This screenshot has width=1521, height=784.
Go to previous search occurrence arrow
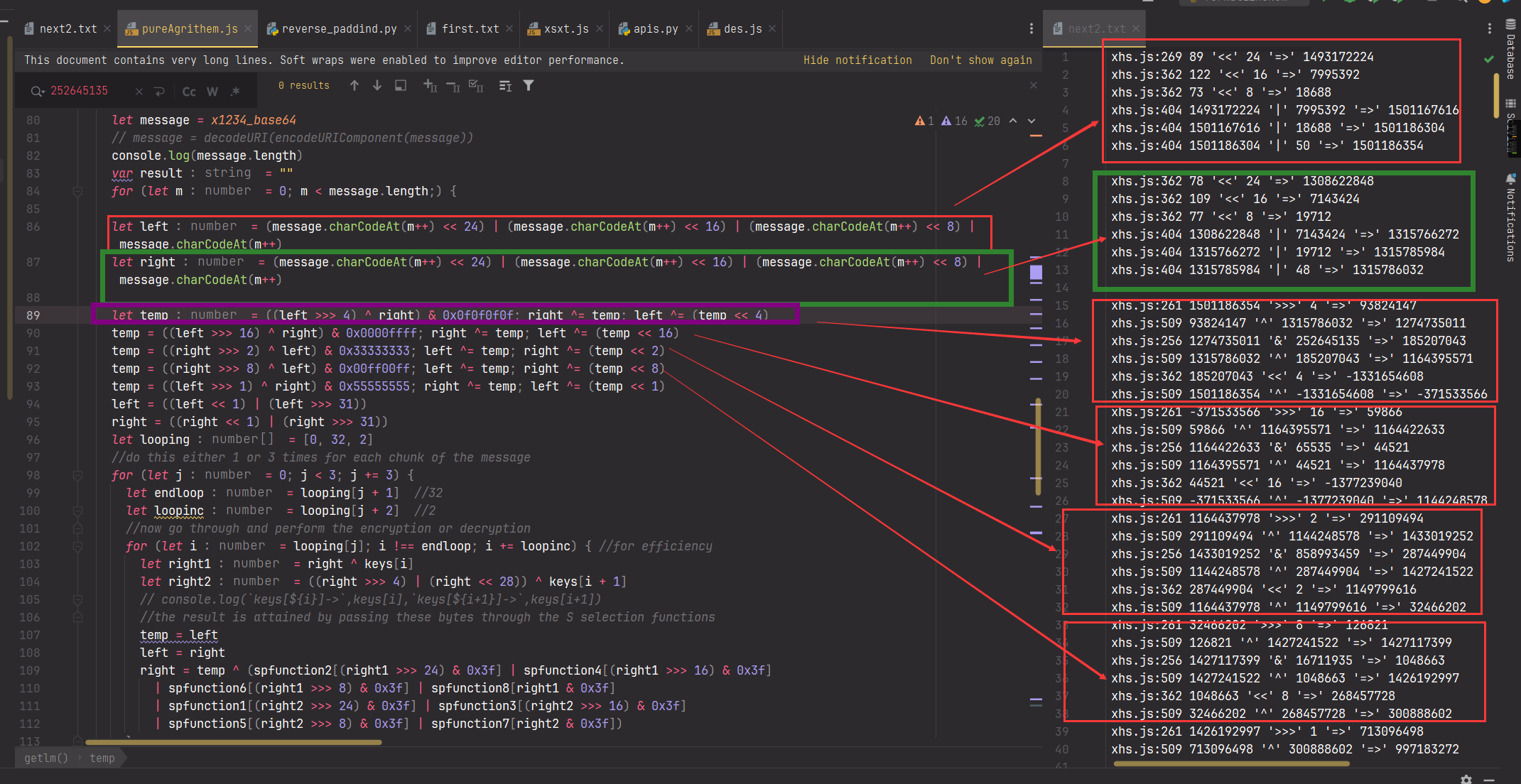[354, 86]
